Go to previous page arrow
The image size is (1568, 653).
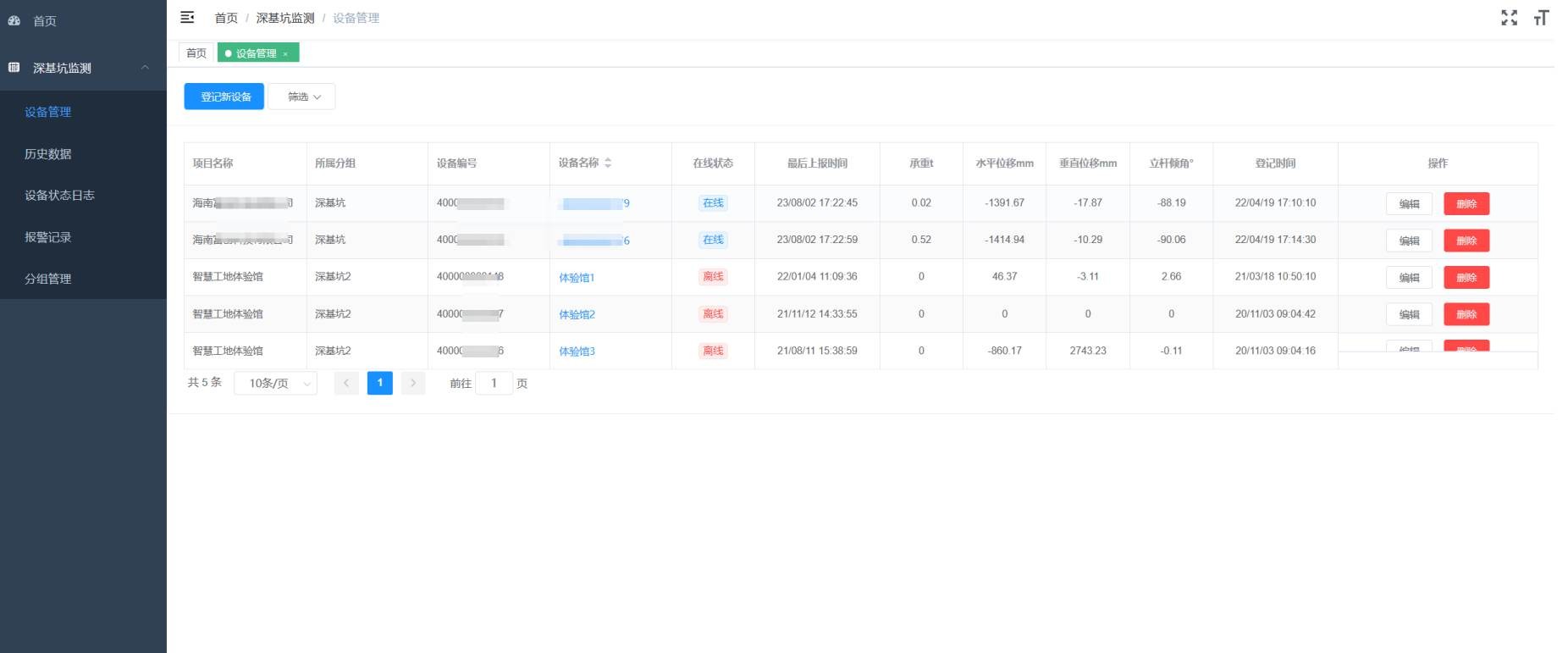346,384
